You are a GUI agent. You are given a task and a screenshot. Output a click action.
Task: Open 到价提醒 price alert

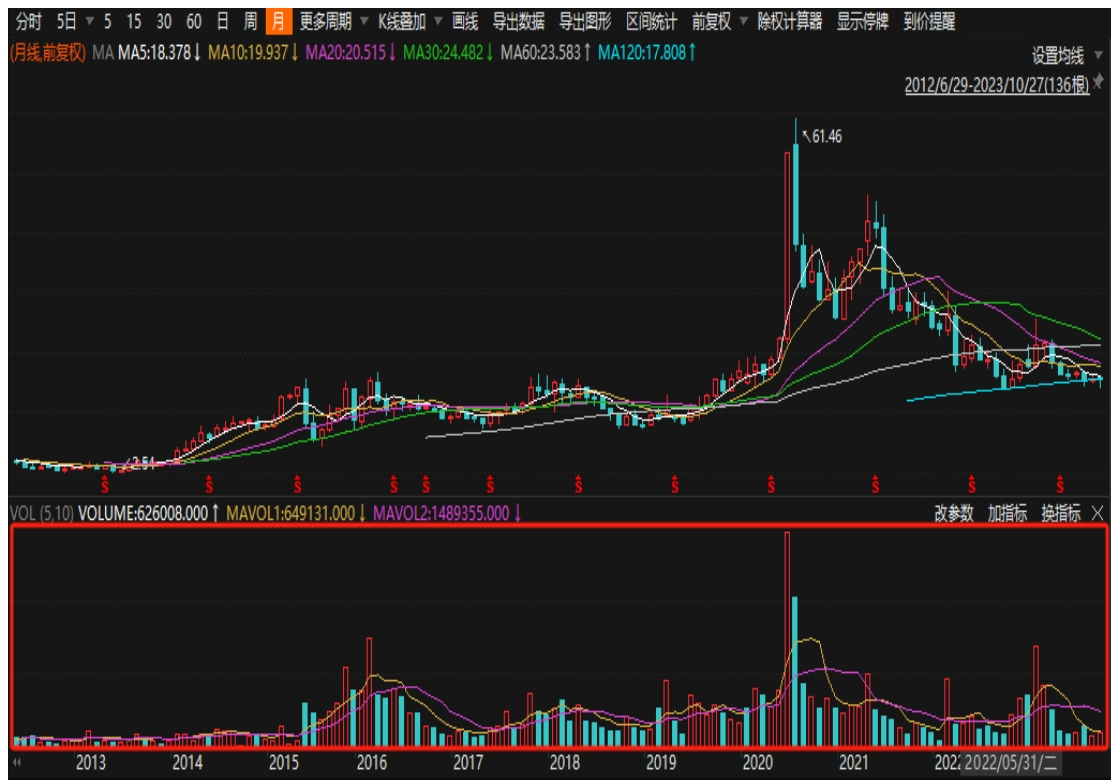coord(928,21)
